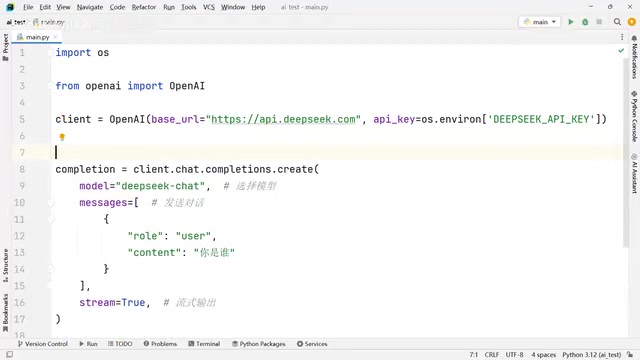Click stream=True on line 16
Image resolution: width=640 pixels, height=360 pixels.
112,302
